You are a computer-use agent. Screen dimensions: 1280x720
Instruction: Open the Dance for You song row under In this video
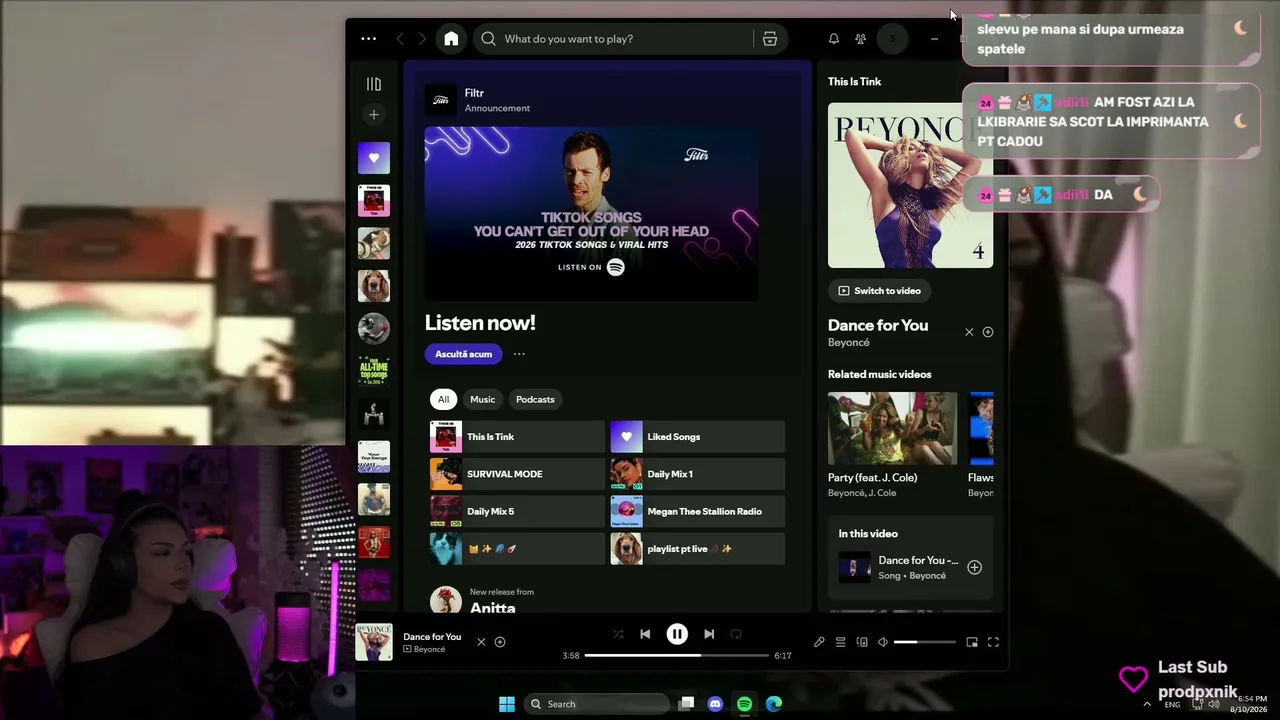(x=910, y=567)
